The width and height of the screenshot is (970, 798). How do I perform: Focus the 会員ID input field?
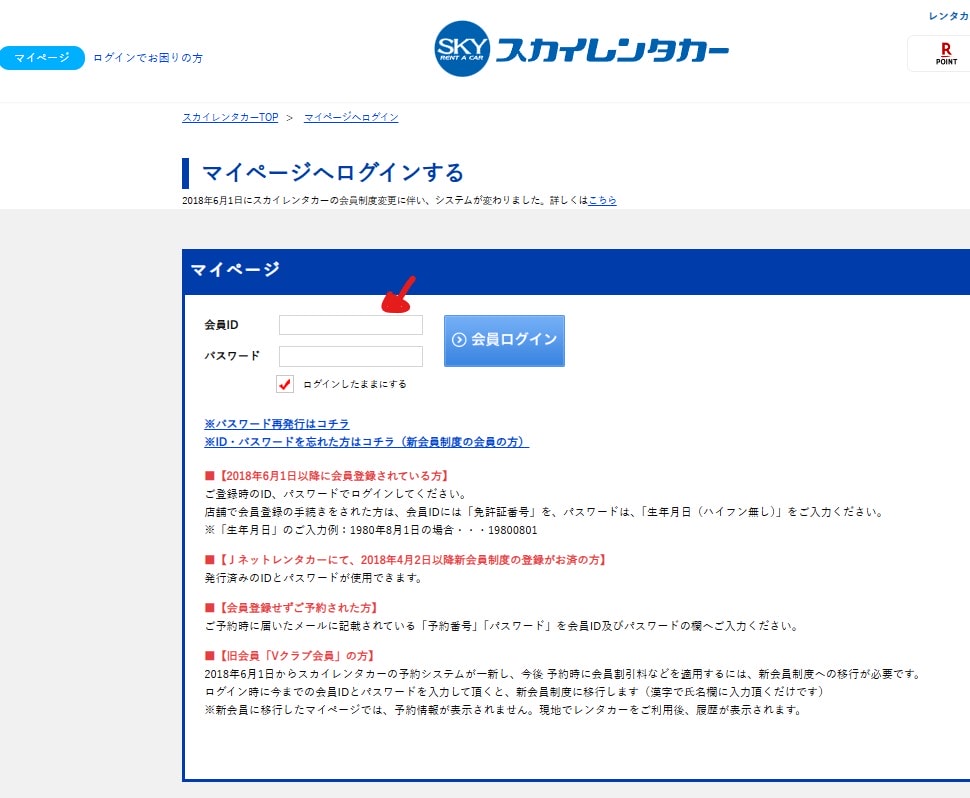coord(350,325)
